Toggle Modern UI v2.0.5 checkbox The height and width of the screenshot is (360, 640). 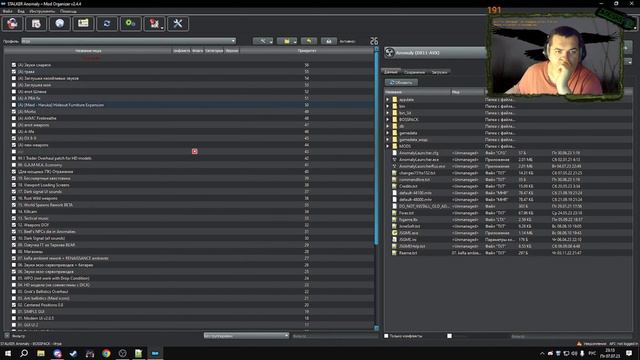click(x=14, y=318)
